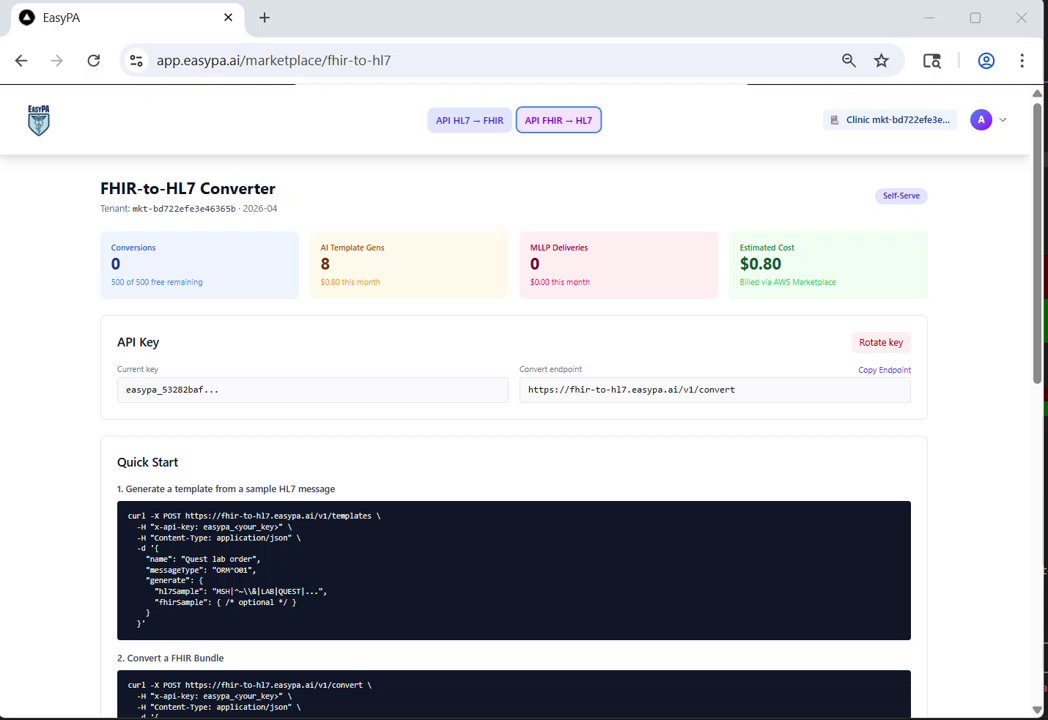The width and height of the screenshot is (1048, 720).
Task: Reload the page with the refresh icon
Action: click(94, 61)
